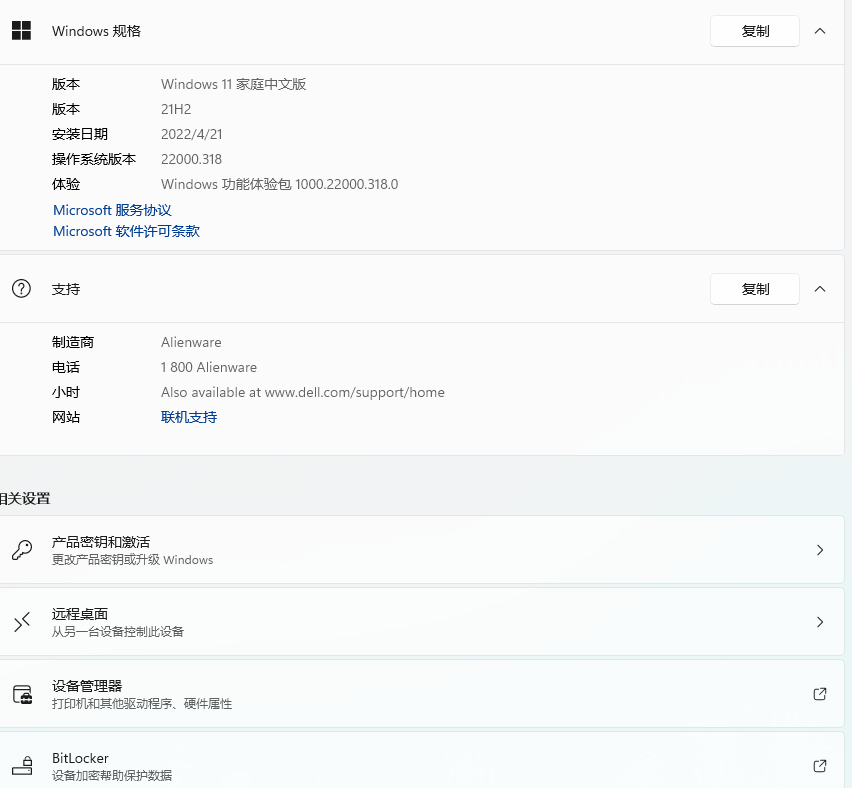Click the 更改产品密钥或升级 Windows description
This screenshot has height=788, width=852.
(x=133, y=560)
